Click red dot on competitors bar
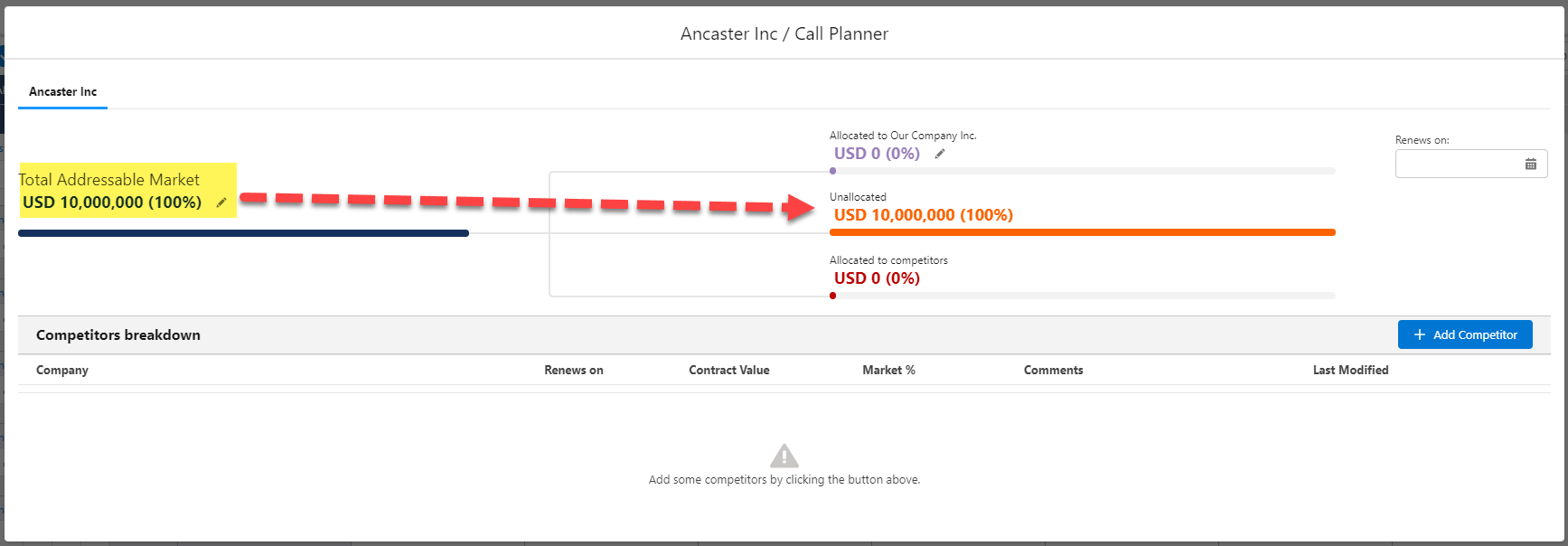This screenshot has width=1568, height=546. [832, 296]
